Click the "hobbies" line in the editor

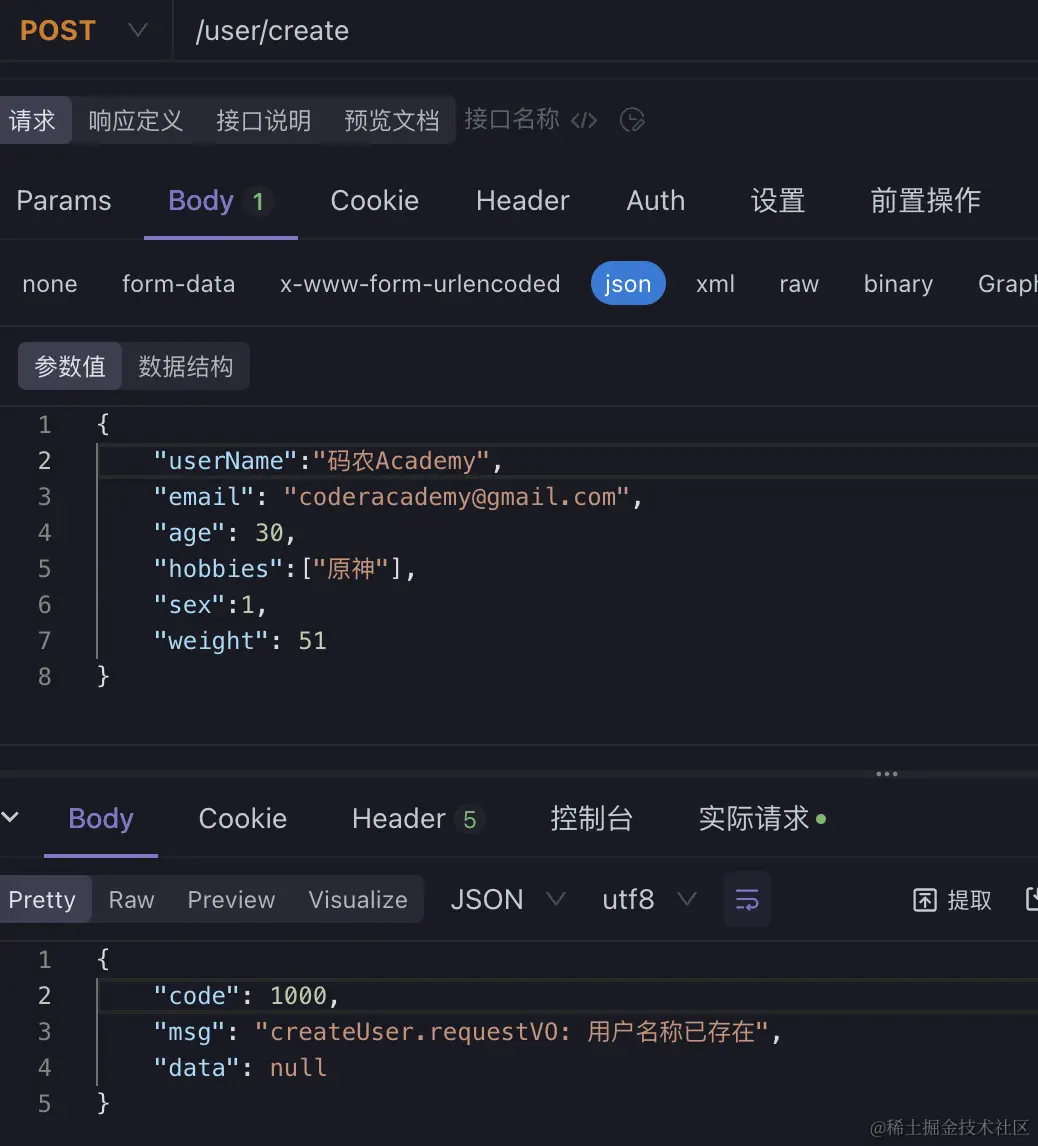(x=284, y=569)
